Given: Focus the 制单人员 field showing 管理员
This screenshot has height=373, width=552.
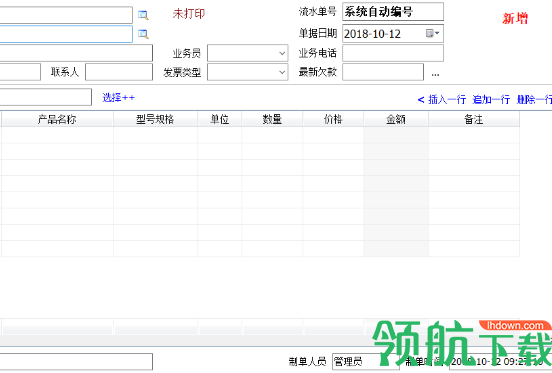Looking at the screenshot, I should (365, 362).
